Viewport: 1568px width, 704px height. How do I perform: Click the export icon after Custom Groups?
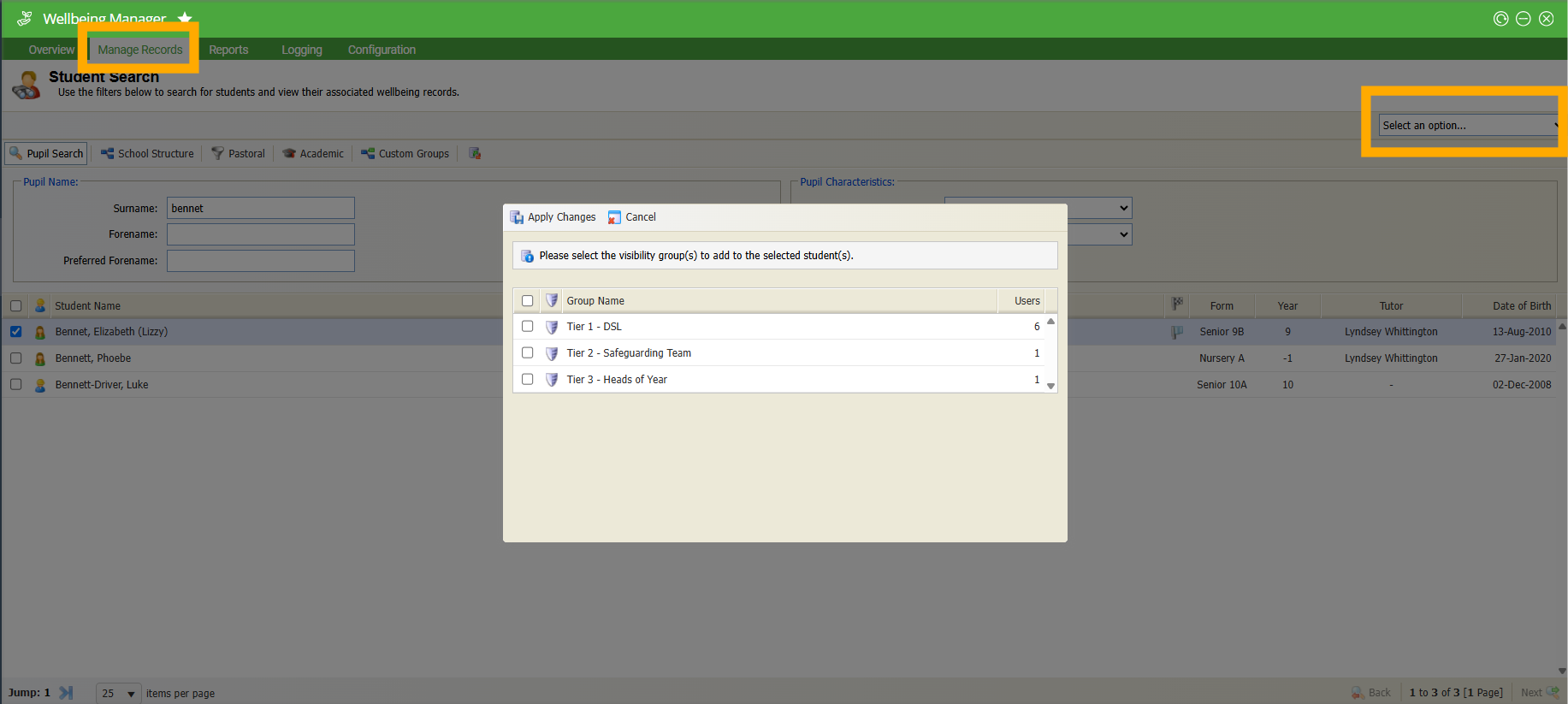click(x=475, y=154)
